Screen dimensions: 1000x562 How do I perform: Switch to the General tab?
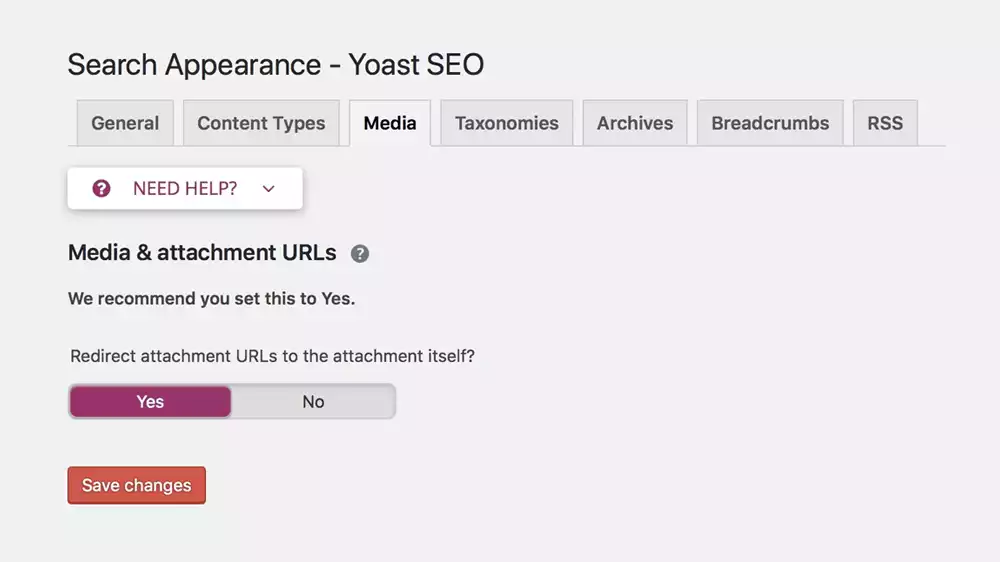[125, 124]
